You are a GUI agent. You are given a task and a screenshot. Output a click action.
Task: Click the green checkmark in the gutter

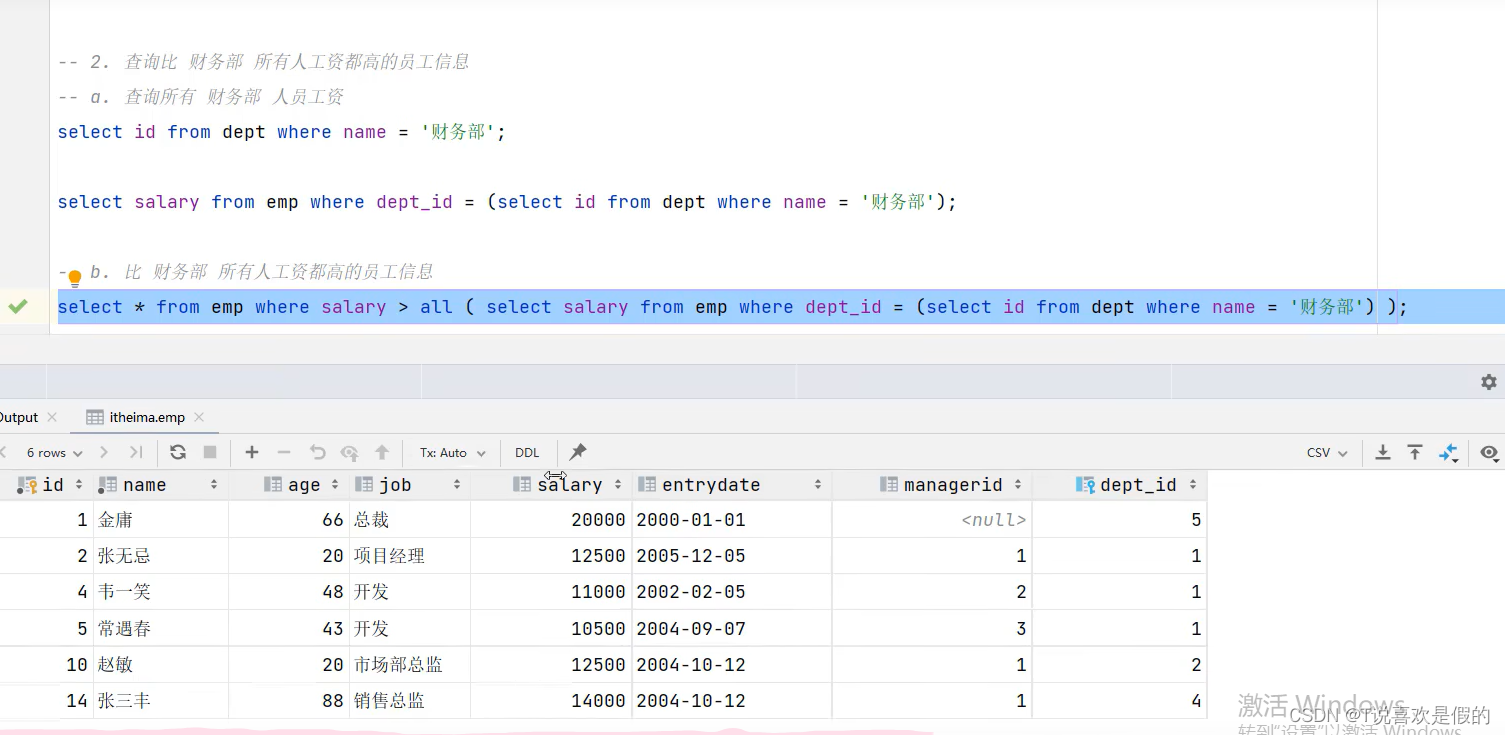coord(18,307)
